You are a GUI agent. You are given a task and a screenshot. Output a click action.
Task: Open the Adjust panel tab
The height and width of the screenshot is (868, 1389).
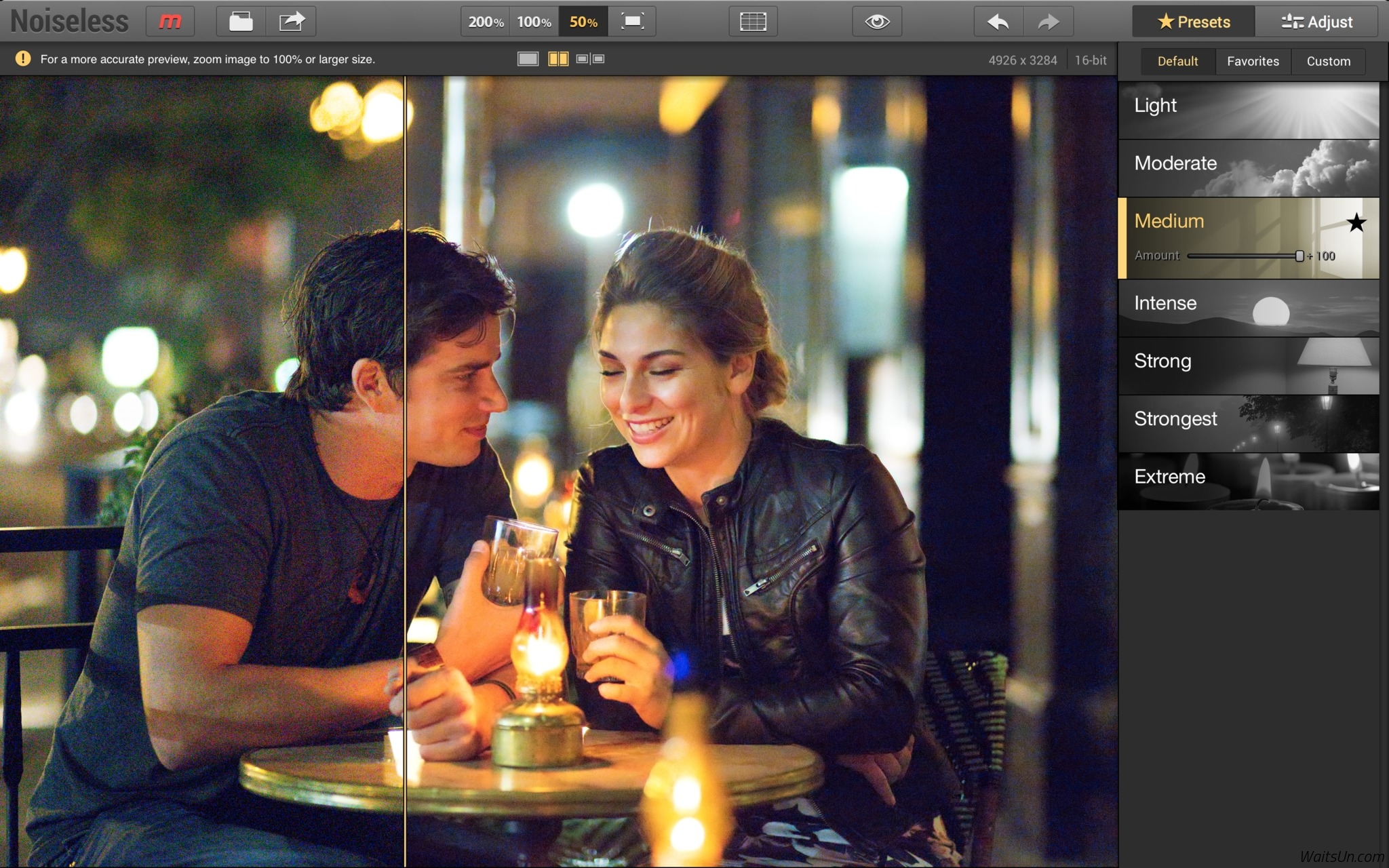coord(1316,22)
